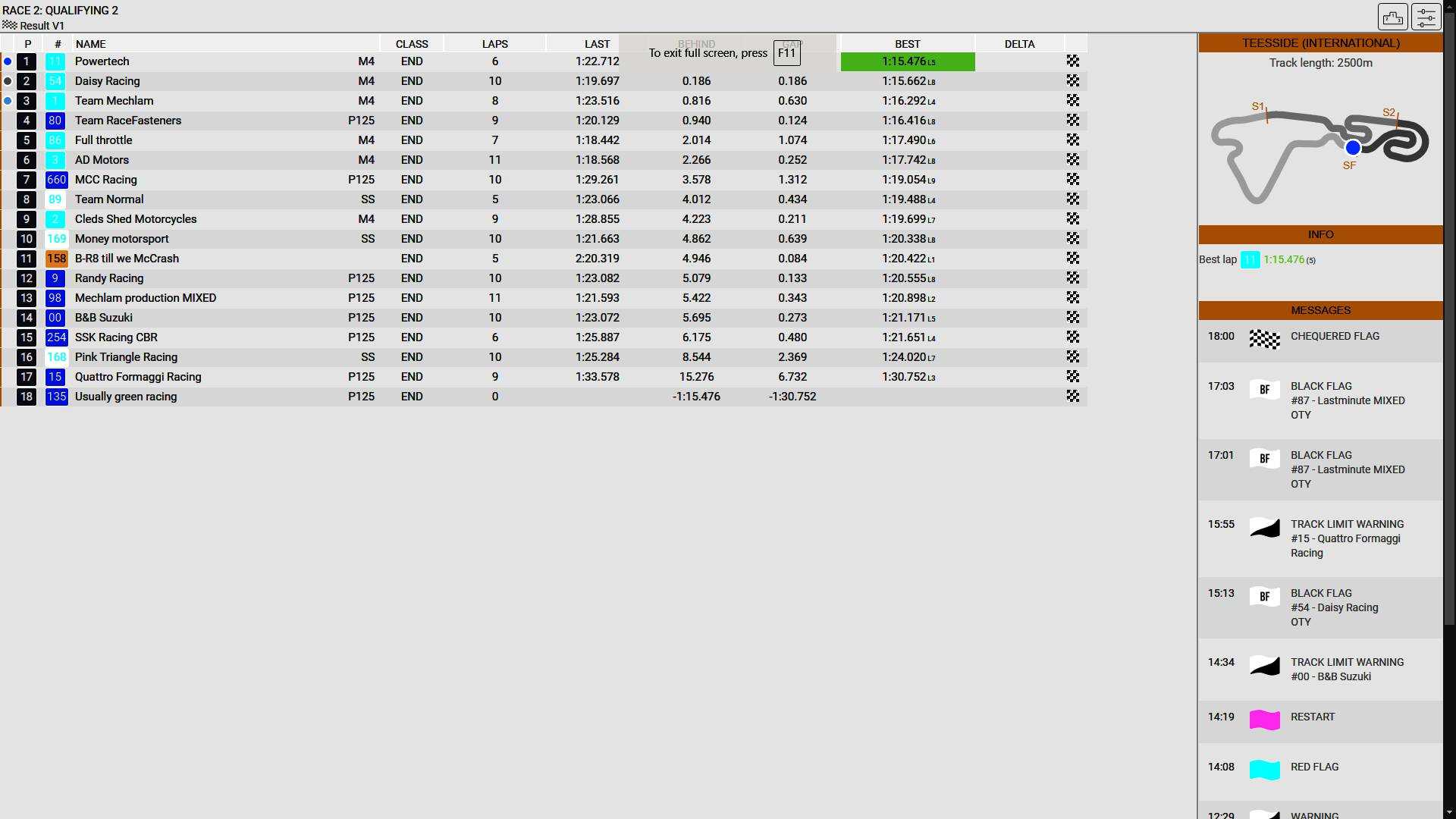
Task: Click the cyan Red Flag icon
Action: (x=1264, y=770)
